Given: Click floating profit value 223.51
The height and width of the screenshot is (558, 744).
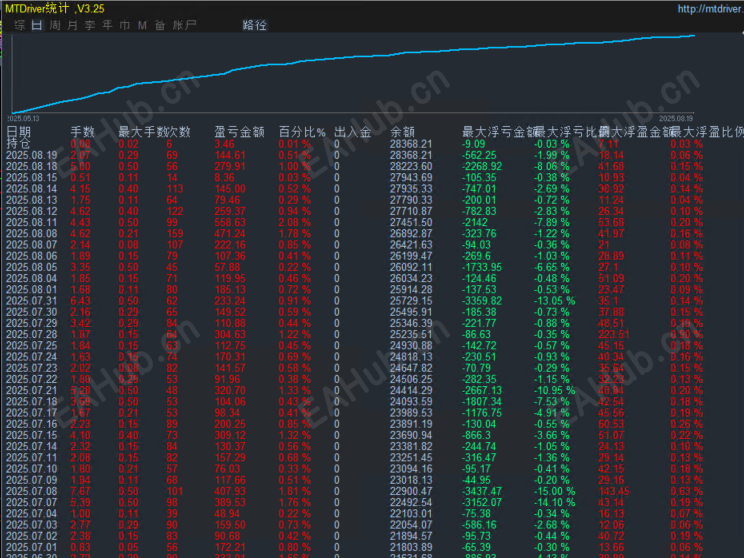Looking at the screenshot, I should tap(614, 335).
